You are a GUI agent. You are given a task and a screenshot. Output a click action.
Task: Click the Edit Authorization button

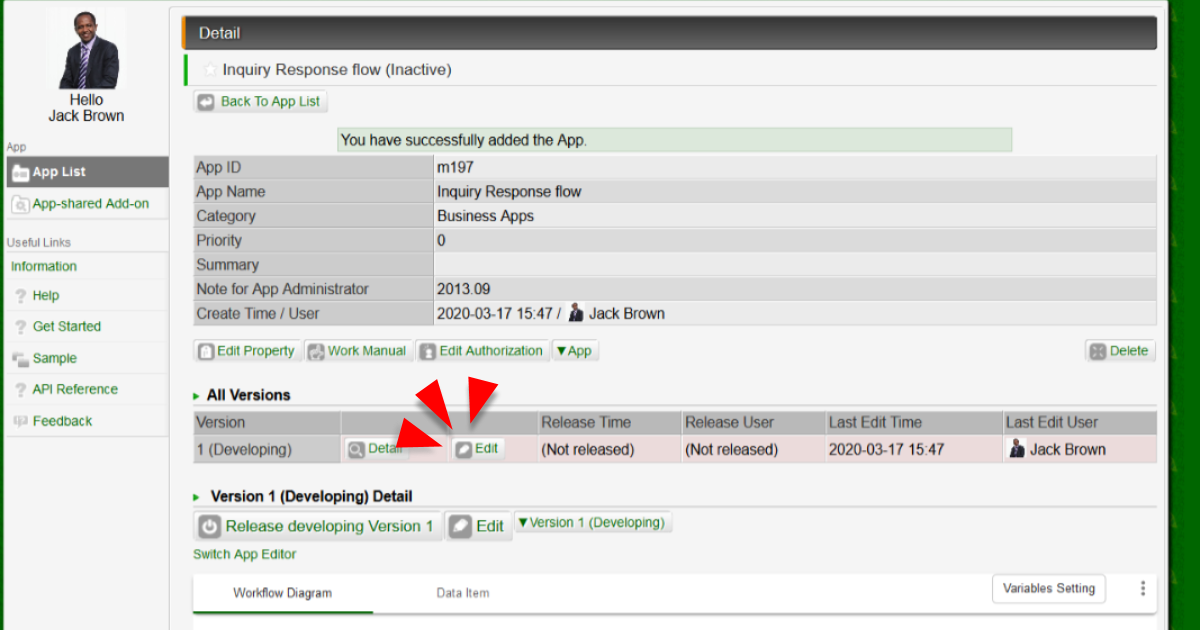click(482, 351)
